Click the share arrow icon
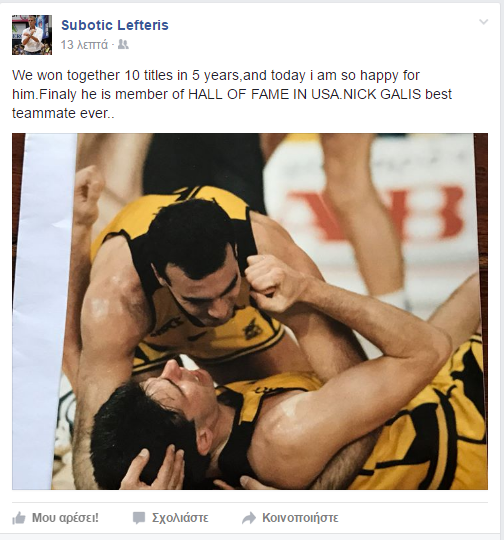The image size is (504, 540). [x=249, y=518]
